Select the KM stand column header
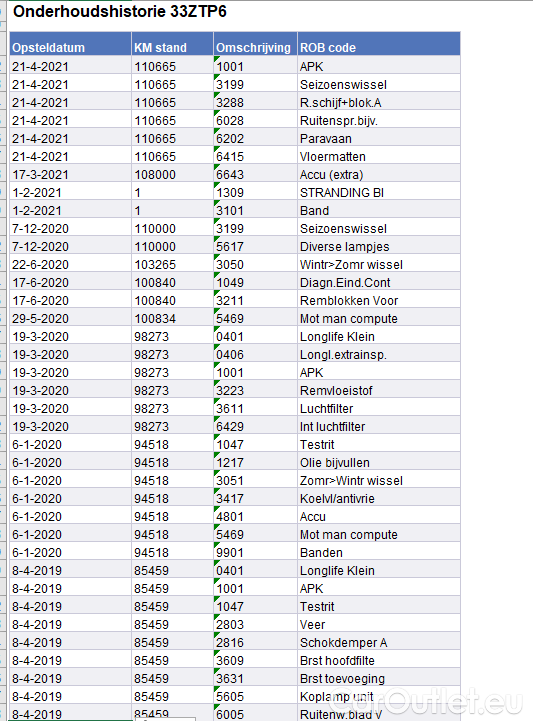533x721 pixels. [x=172, y=44]
